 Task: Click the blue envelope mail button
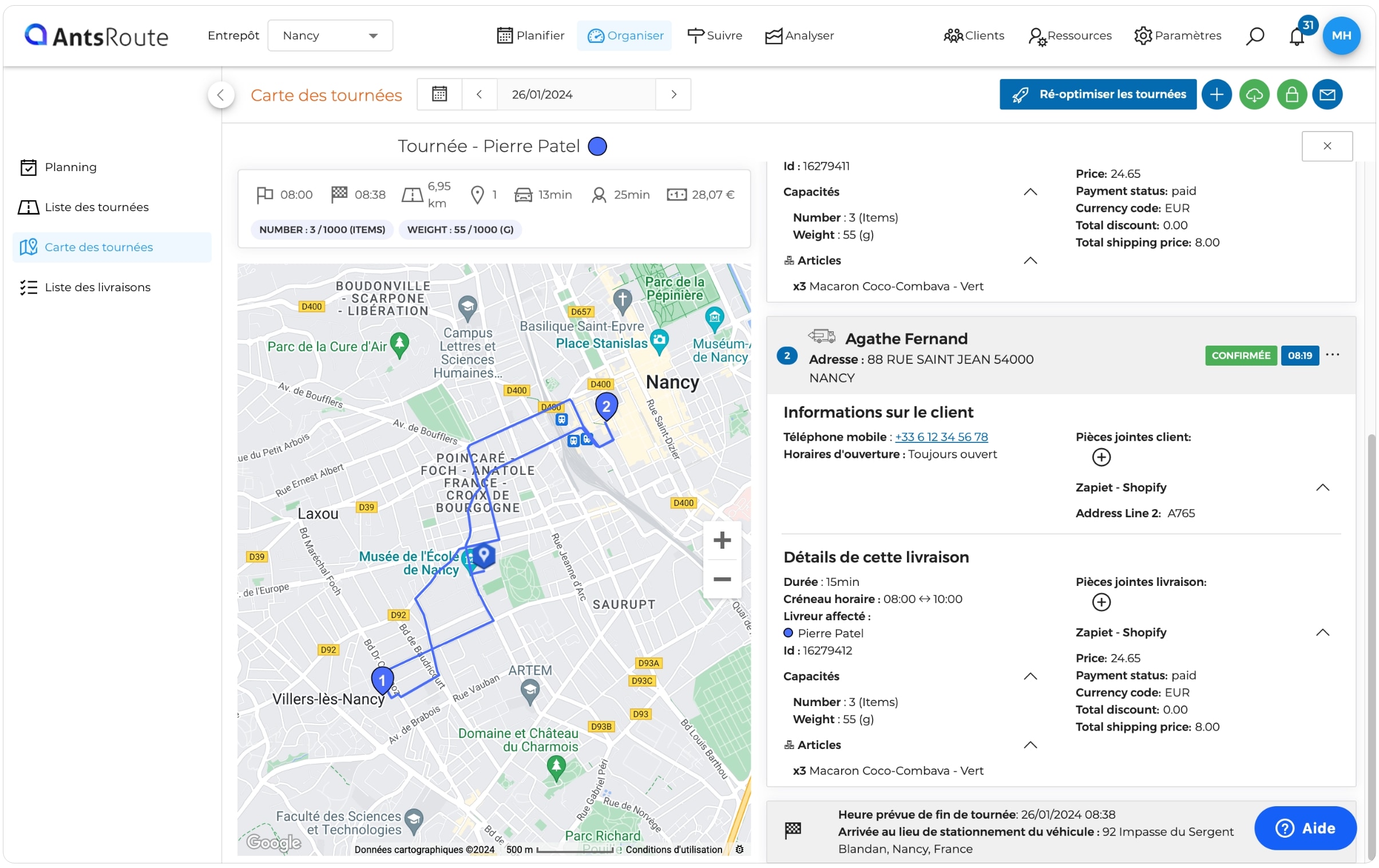point(1328,94)
